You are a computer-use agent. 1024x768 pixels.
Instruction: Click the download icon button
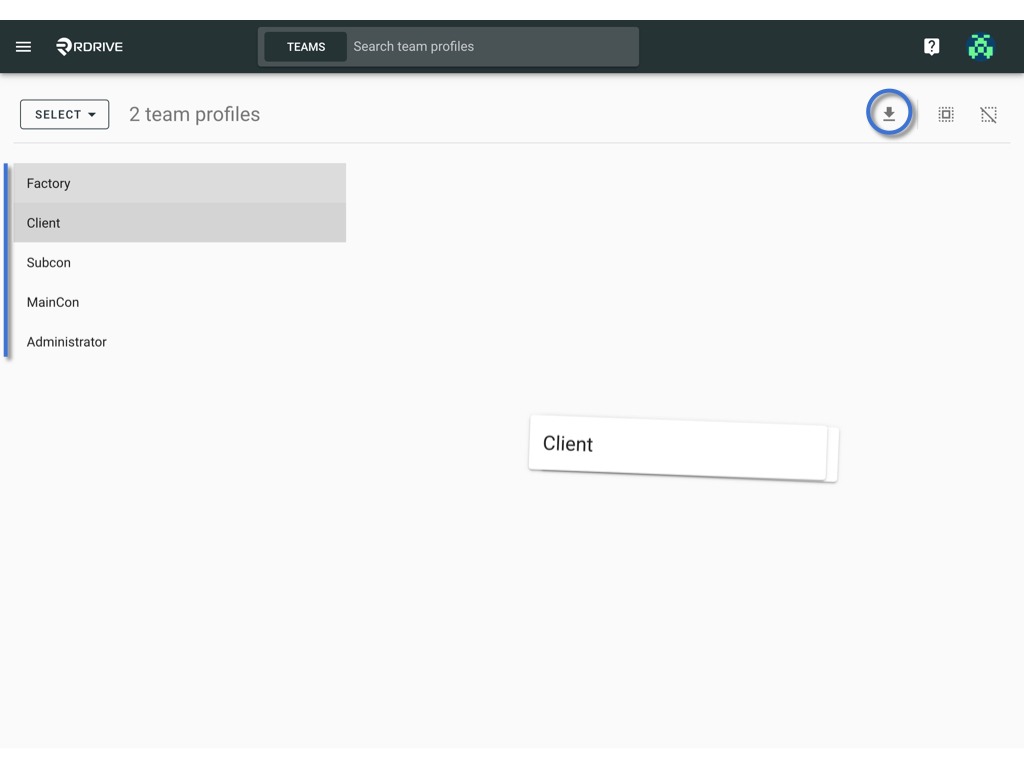889,114
